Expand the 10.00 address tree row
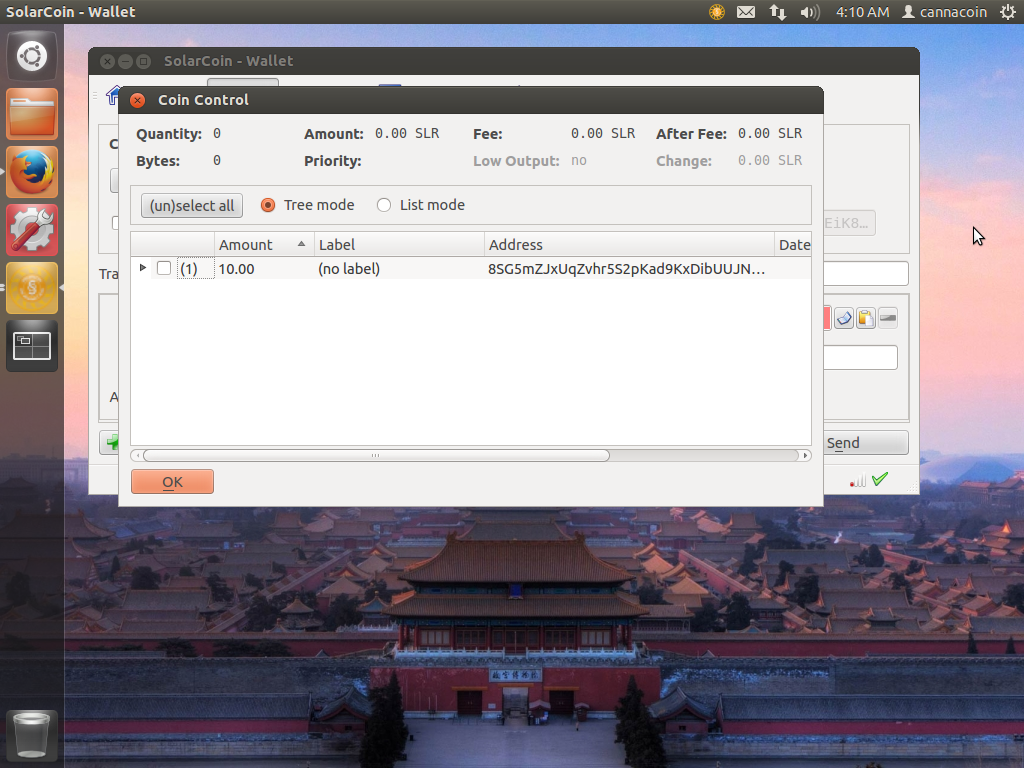Screen dimensions: 1024x768 (142, 268)
